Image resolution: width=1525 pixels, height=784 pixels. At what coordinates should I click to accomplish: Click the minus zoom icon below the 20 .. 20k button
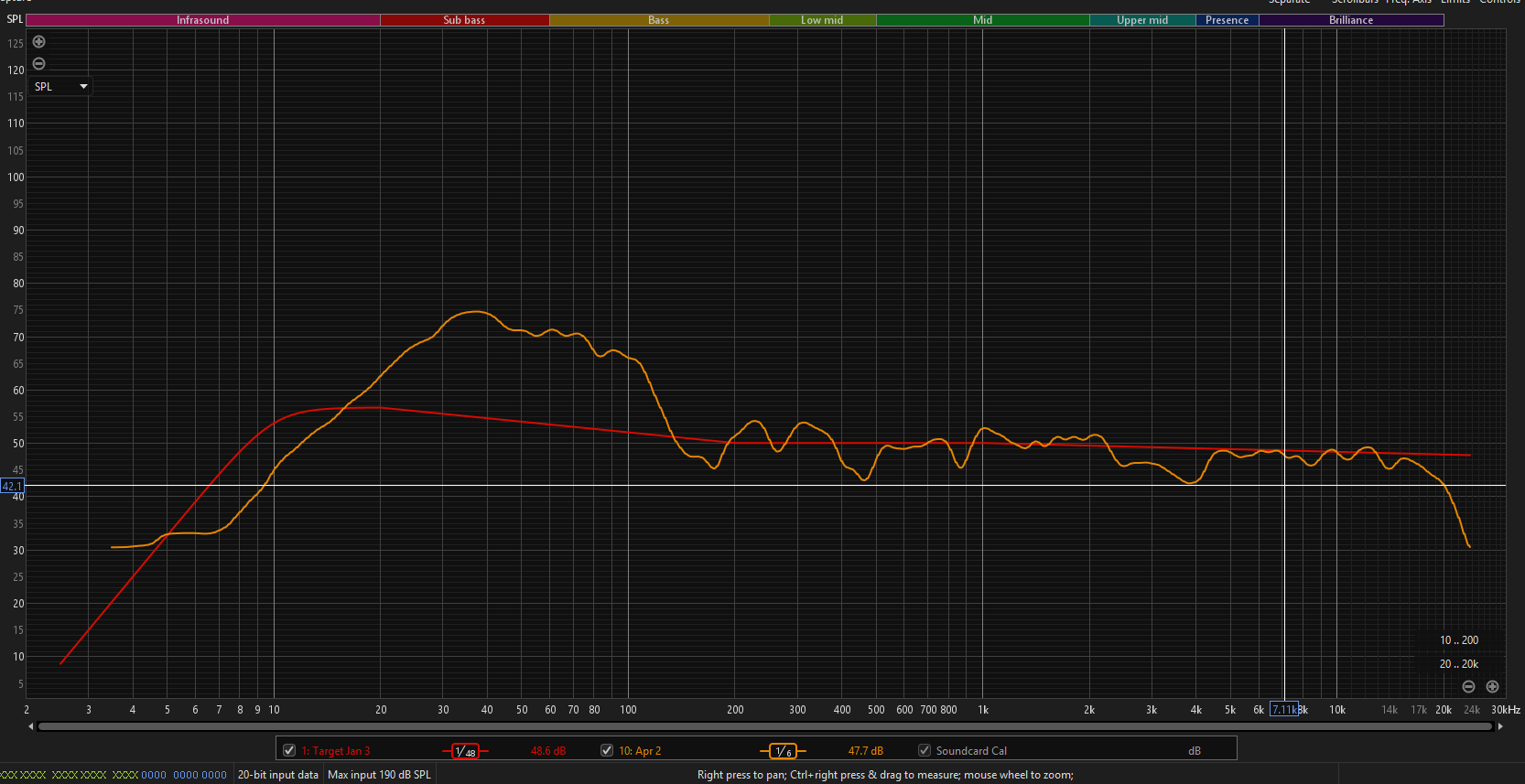tap(1468, 687)
